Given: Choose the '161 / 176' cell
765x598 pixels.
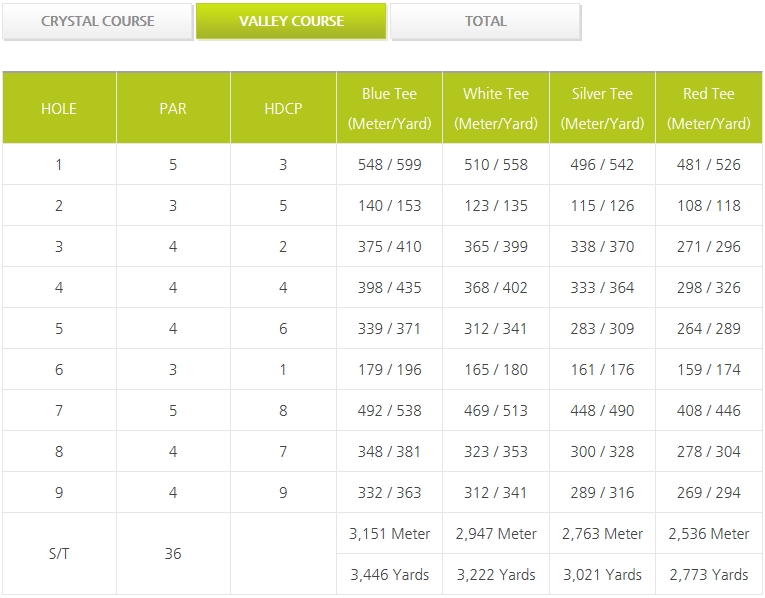Looking at the screenshot, I should coord(602,370).
